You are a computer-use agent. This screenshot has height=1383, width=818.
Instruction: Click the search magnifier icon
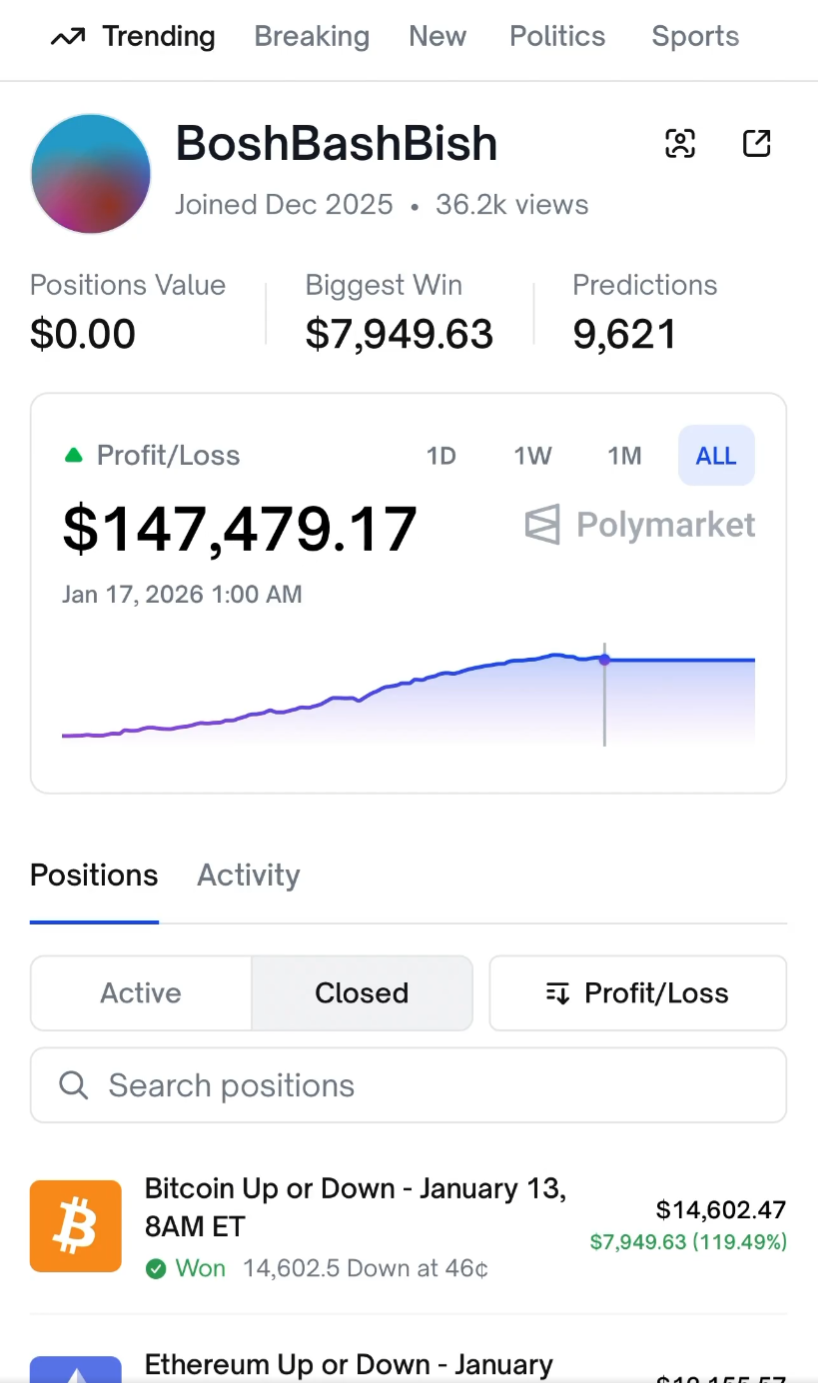[73, 1085]
